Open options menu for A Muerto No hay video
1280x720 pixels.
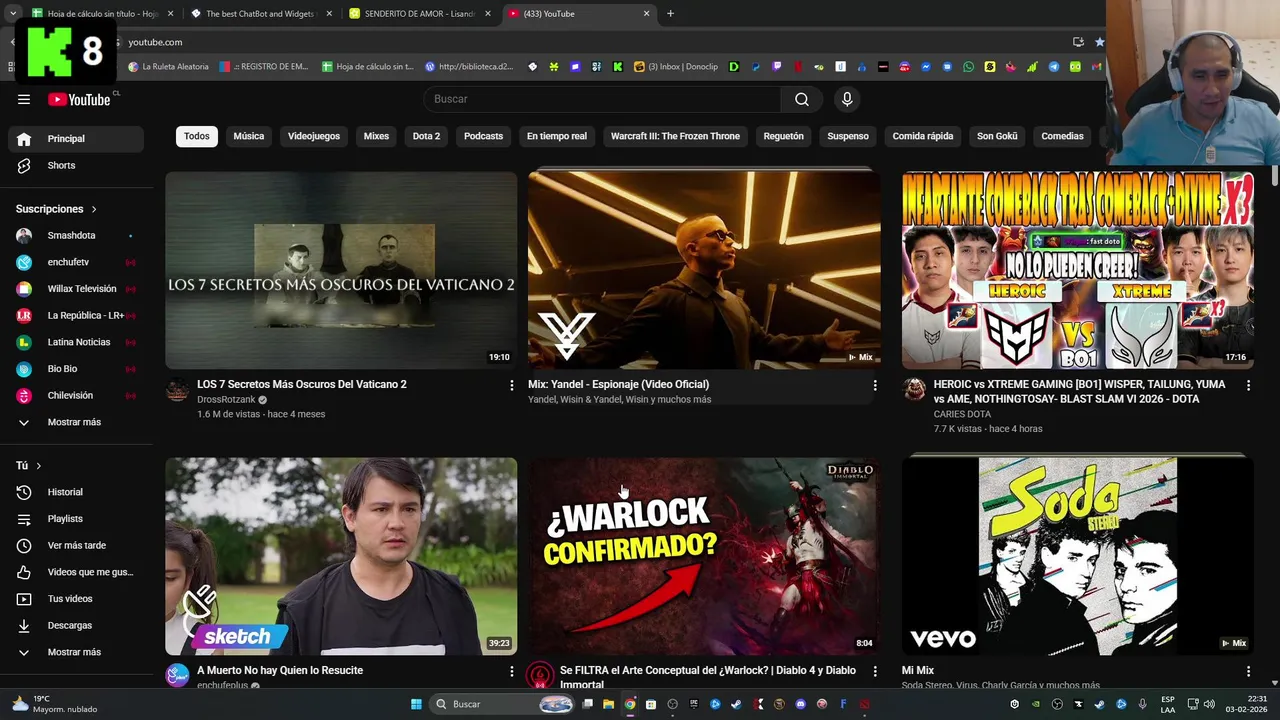(512, 671)
